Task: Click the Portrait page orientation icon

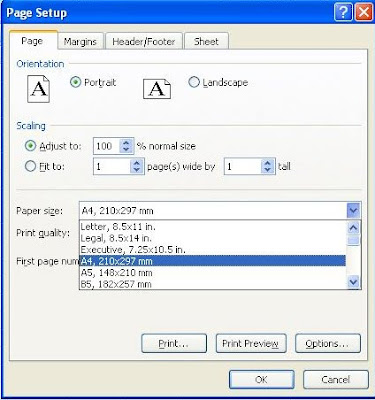Action: [x=38, y=89]
